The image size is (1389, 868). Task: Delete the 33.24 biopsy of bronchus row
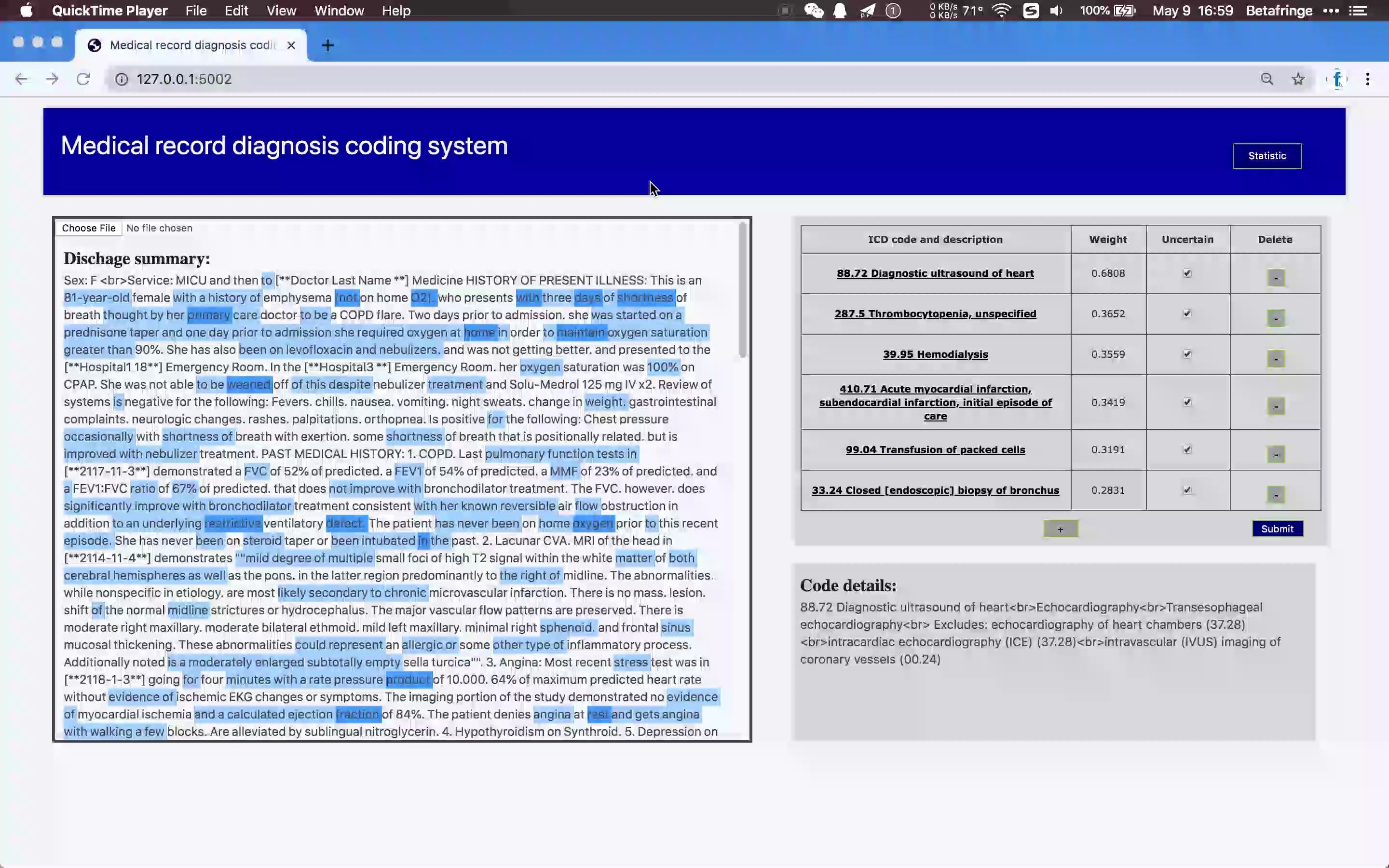pos(1275,494)
